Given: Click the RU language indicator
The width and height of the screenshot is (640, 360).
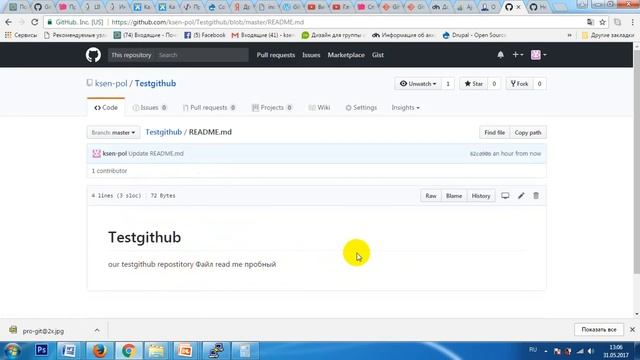Looking at the screenshot, I should point(533,350).
